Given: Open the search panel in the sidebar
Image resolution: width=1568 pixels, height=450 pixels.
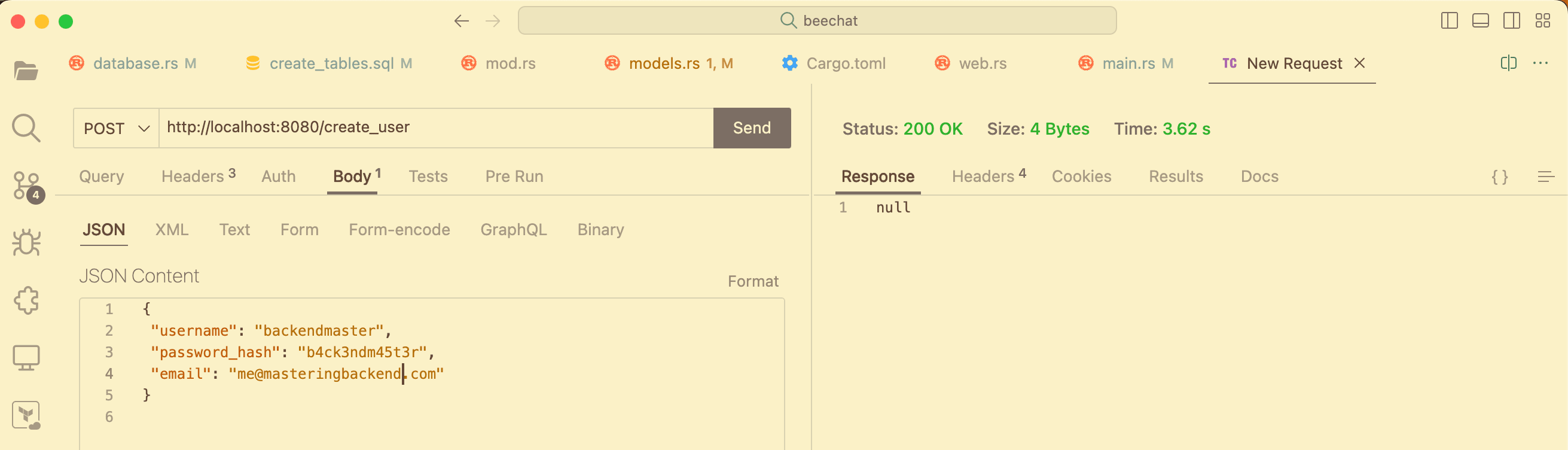Looking at the screenshot, I should click(27, 128).
